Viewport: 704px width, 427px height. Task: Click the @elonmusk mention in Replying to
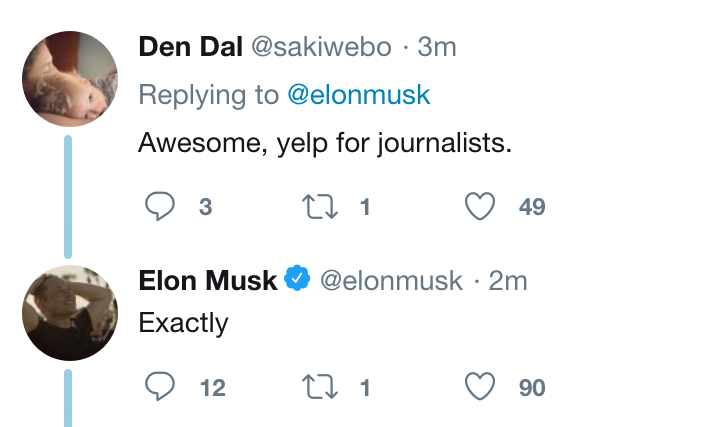point(358,95)
